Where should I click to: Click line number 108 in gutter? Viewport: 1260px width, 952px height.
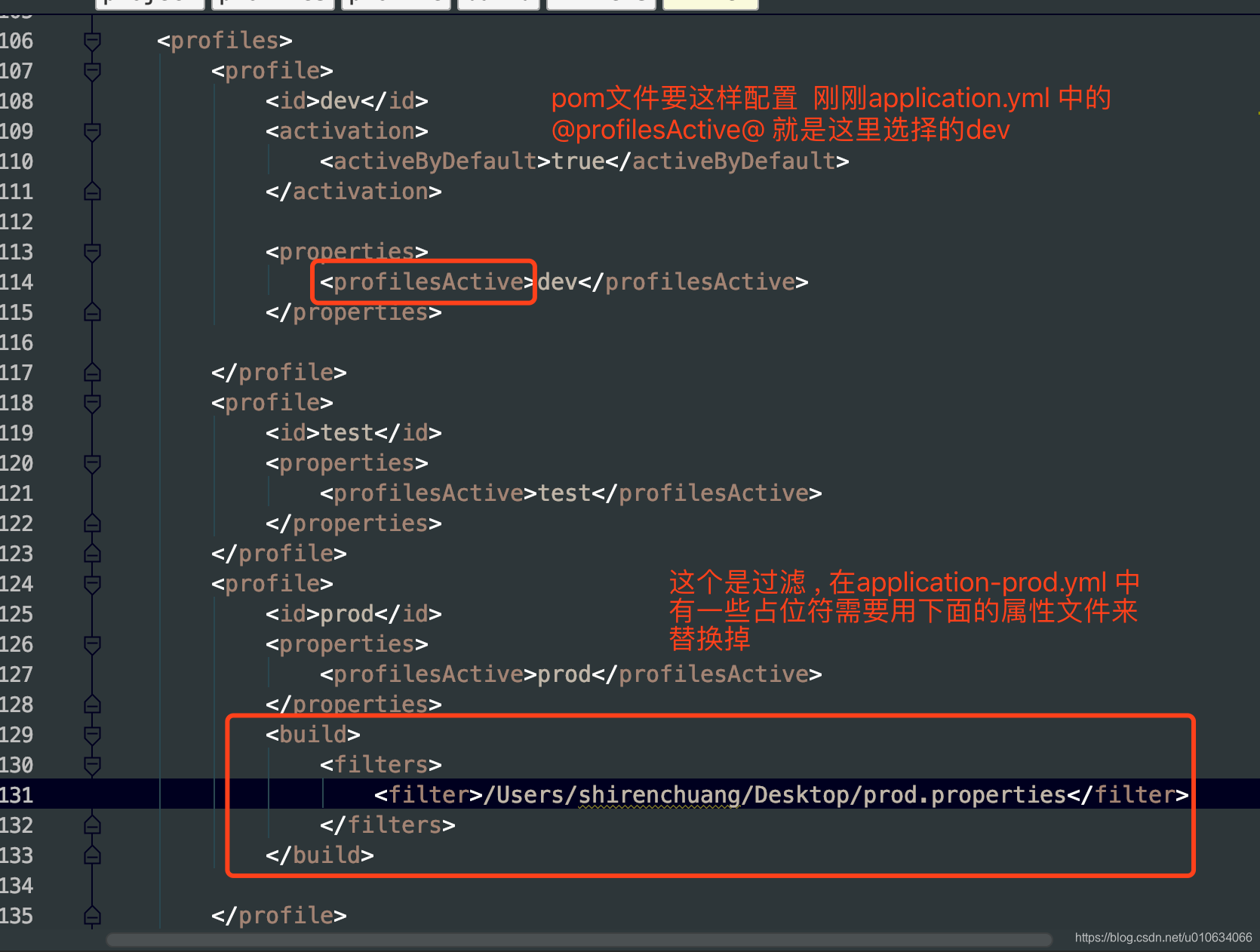pyautogui.click(x=17, y=101)
